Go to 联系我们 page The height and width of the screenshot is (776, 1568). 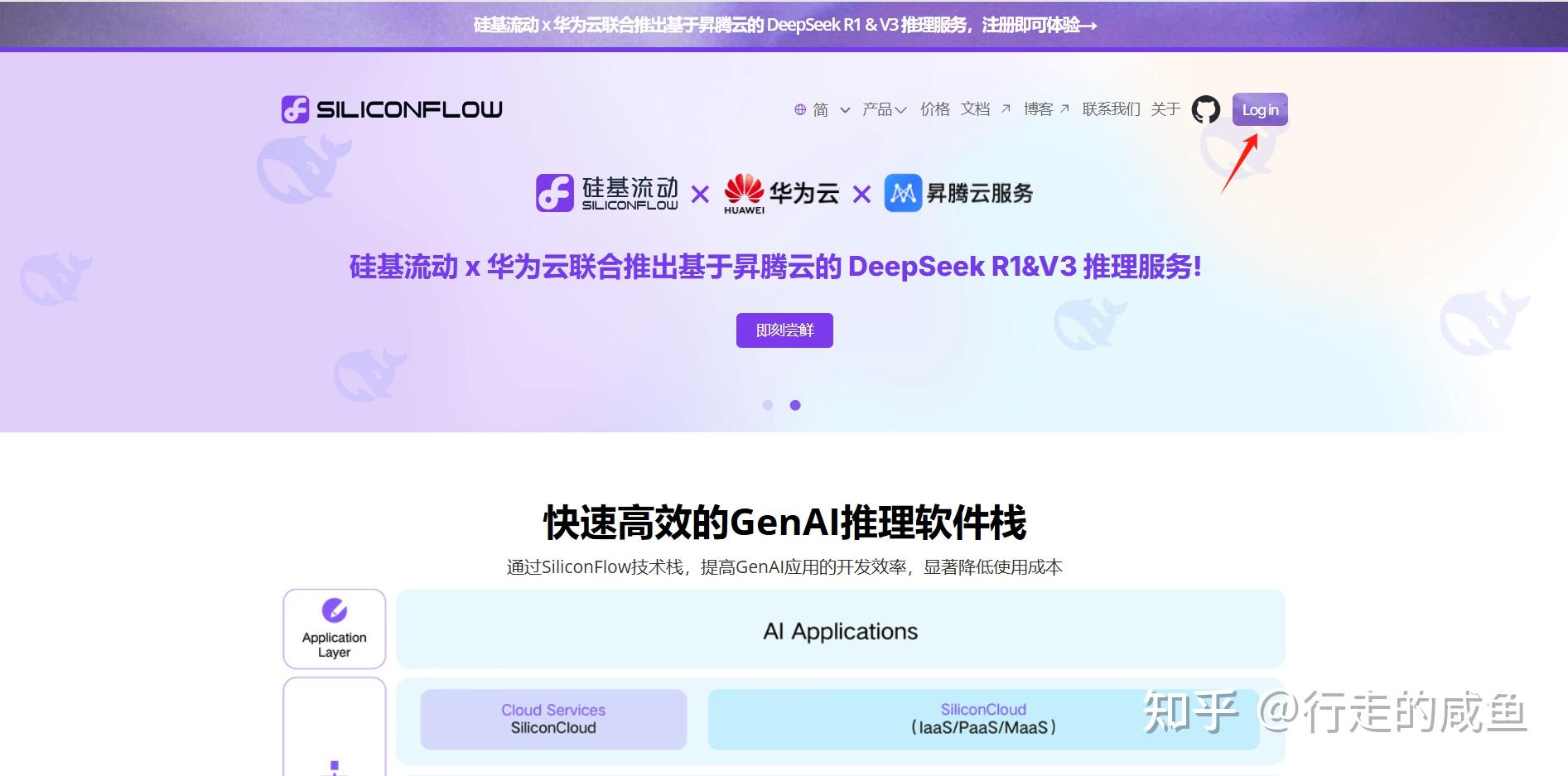coord(1111,109)
